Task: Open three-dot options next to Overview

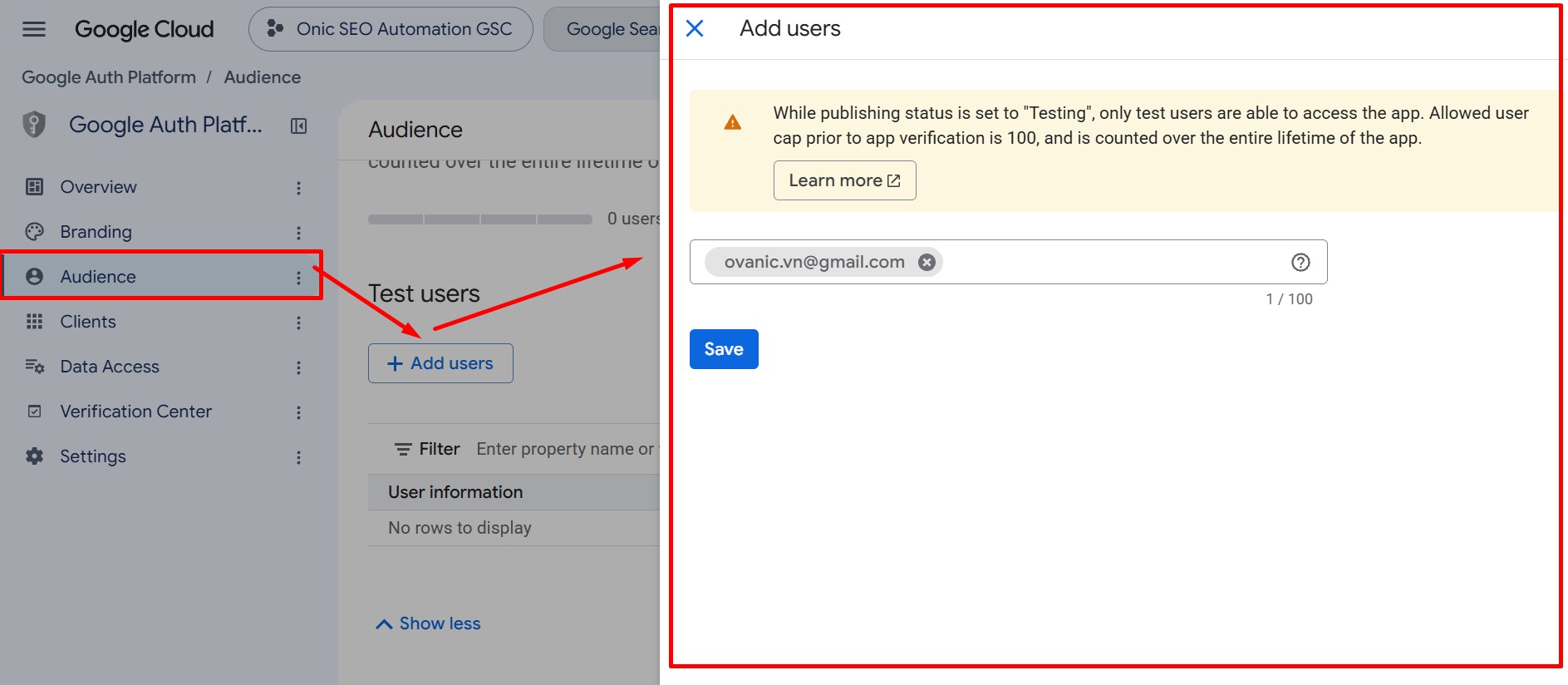Action: (298, 188)
